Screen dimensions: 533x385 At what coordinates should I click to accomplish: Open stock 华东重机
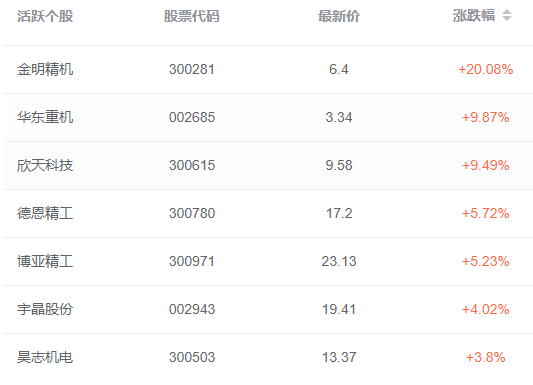[45, 117]
